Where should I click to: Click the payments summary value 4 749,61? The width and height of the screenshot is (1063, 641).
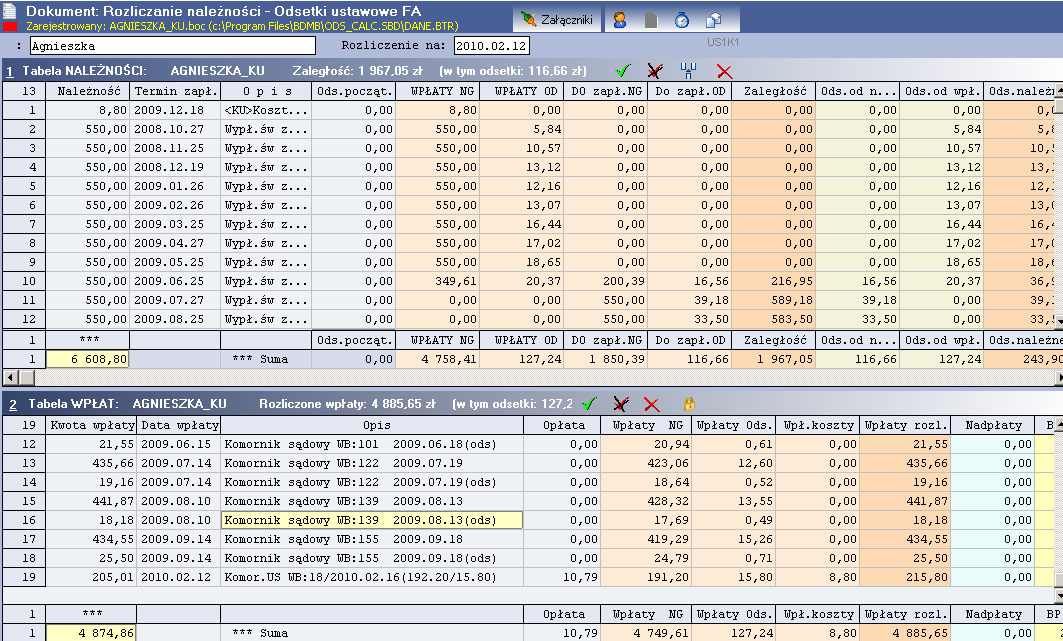point(646,633)
